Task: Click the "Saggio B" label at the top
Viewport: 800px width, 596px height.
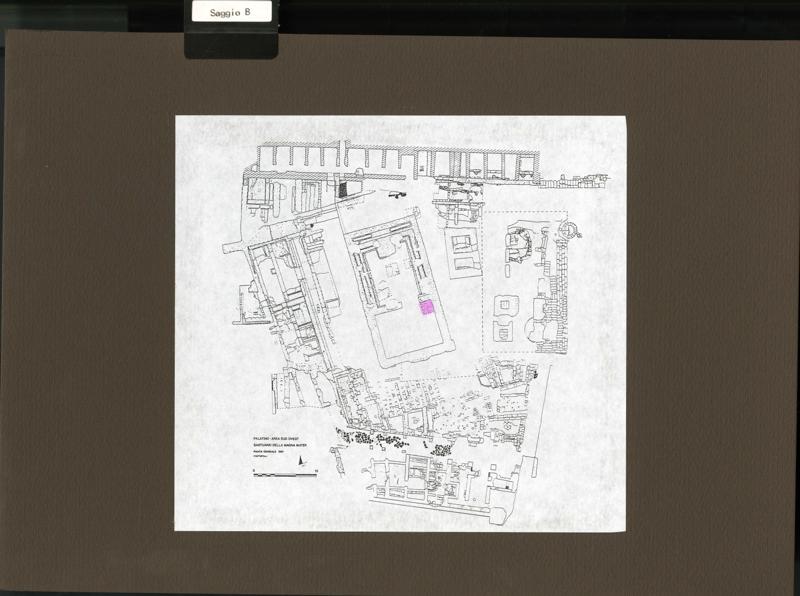Action: [x=231, y=12]
